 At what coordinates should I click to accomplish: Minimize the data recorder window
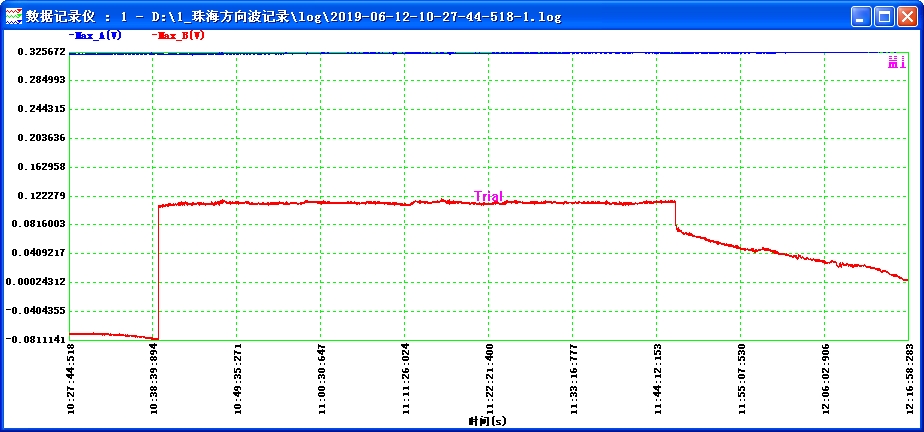[861, 17]
